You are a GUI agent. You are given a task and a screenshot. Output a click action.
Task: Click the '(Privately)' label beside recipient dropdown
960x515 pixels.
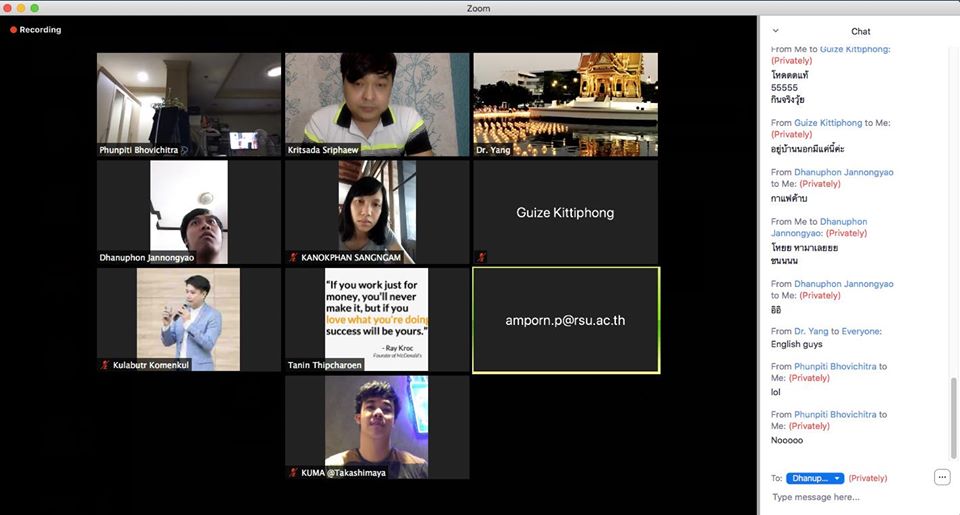pyautogui.click(x=868, y=478)
